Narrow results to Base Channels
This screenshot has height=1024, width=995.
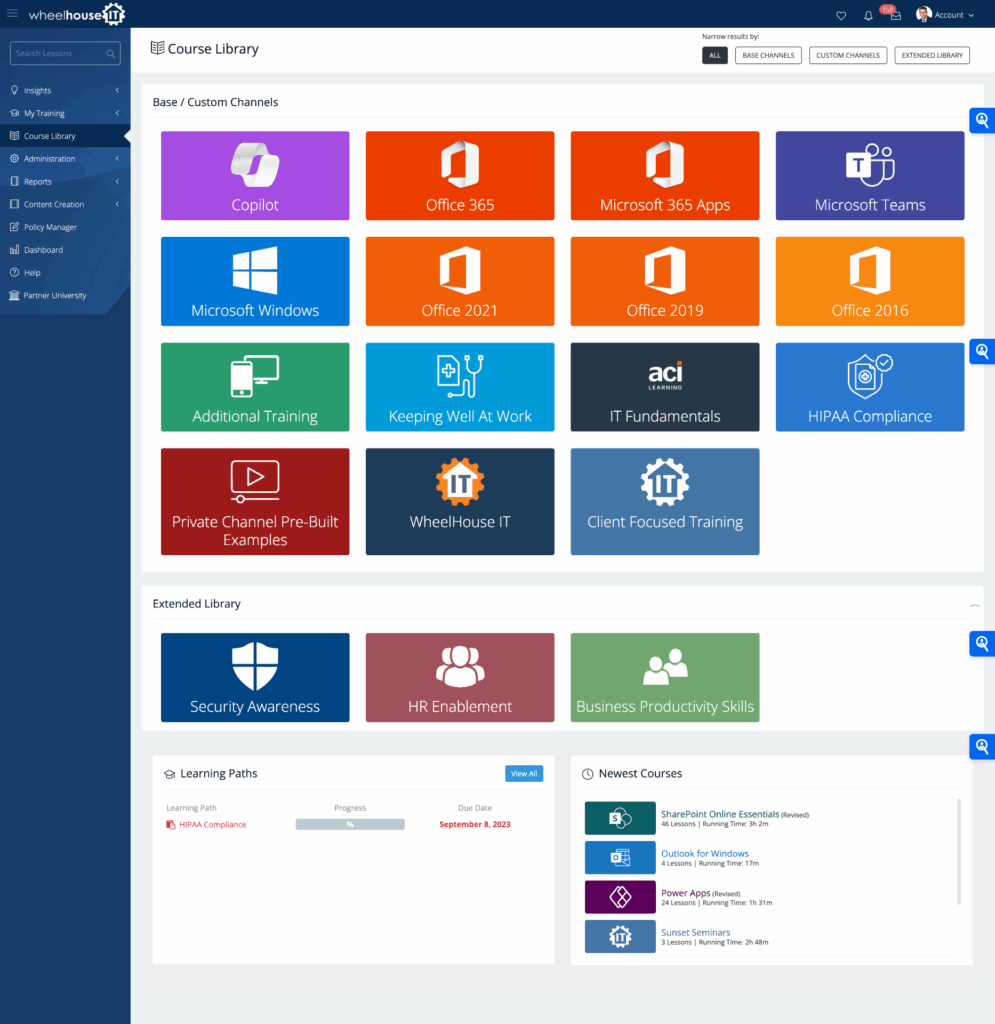[x=768, y=56]
